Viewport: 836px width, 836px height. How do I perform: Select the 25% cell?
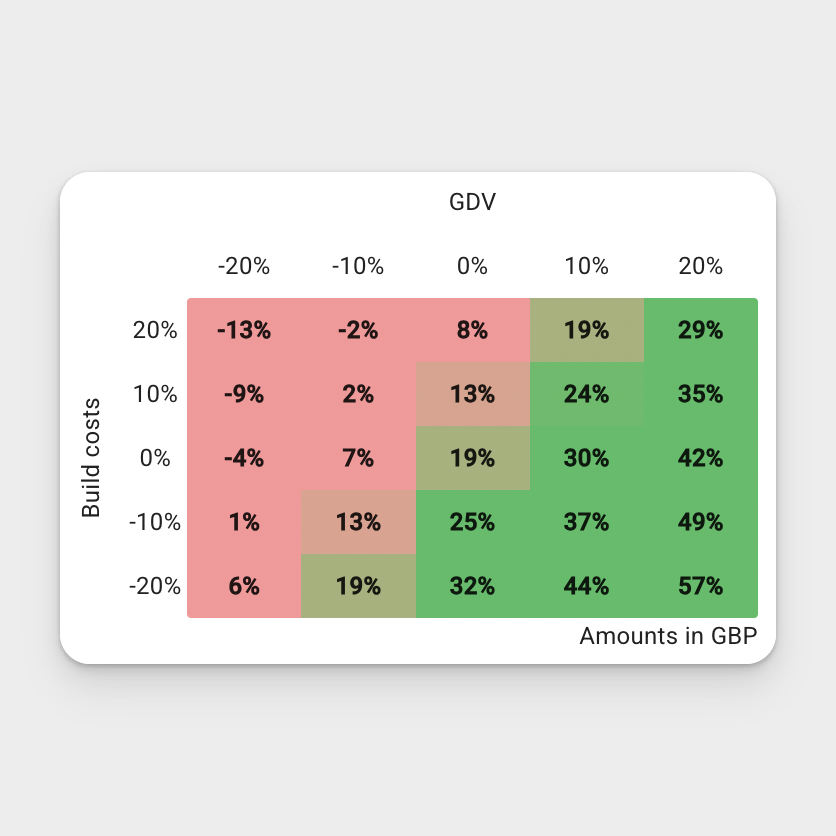click(x=472, y=522)
